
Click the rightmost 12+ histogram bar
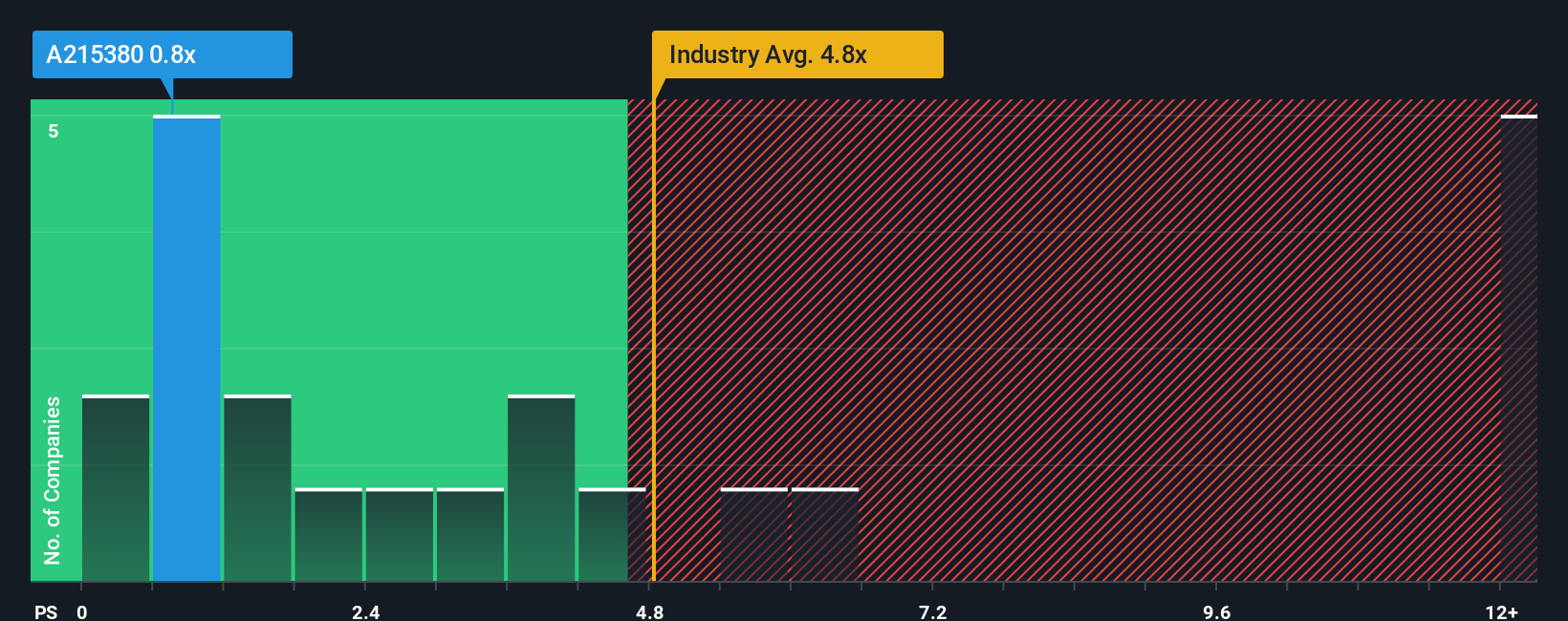(x=1518, y=348)
